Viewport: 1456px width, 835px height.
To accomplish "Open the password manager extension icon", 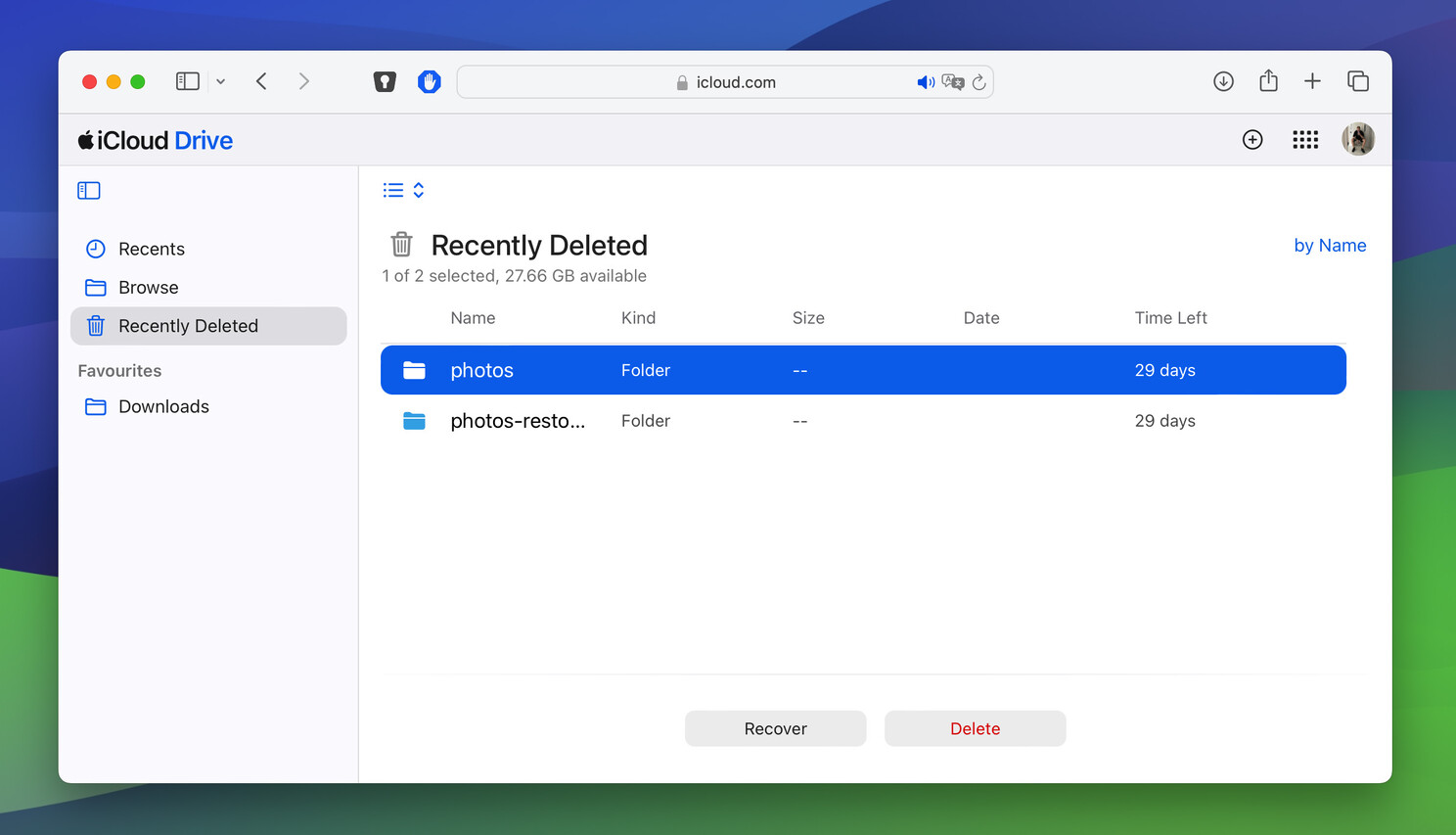I will click(385, 82).
